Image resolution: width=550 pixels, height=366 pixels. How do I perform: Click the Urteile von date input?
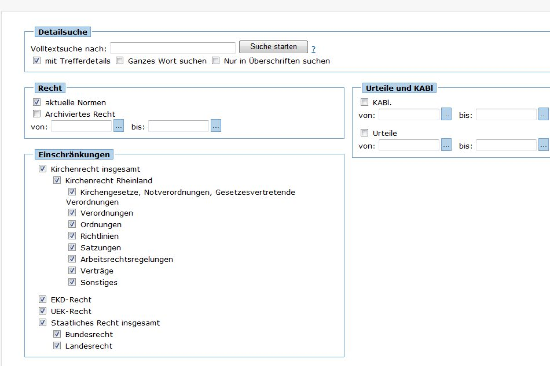pos(409,145)
